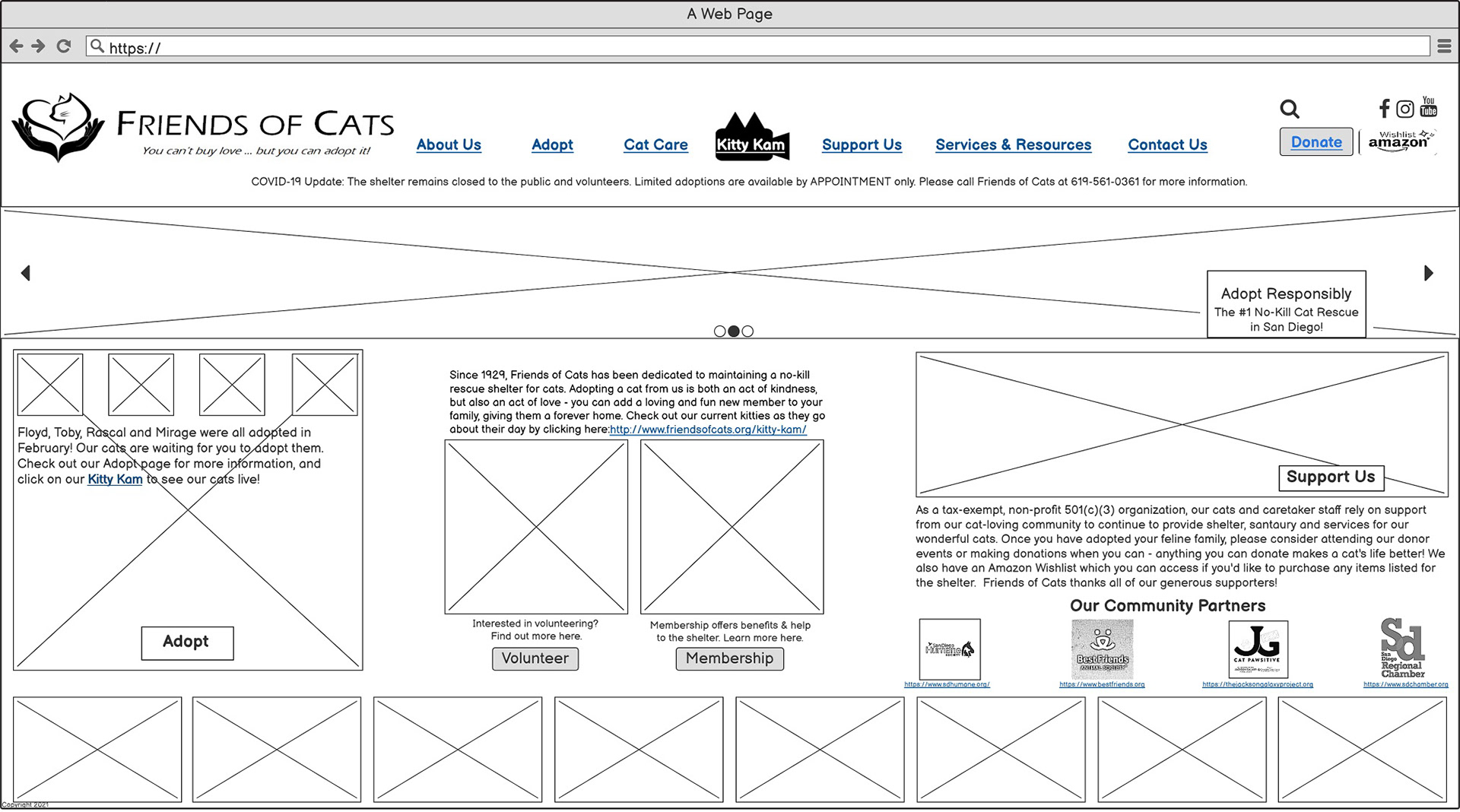Open the Contact Us menu item
Image resolution: width=1460 pixels, height=812 pixels.
coord(1167,144)
